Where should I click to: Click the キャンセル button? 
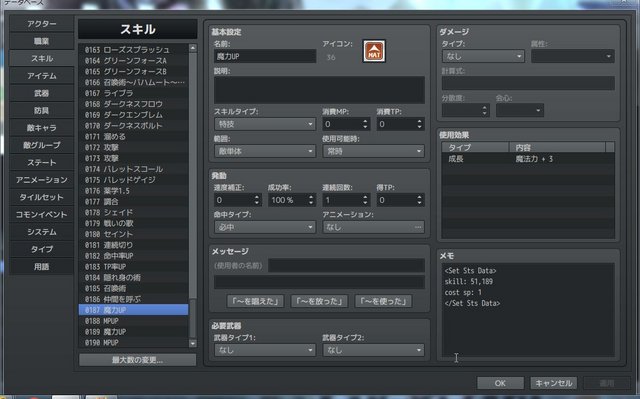pyautogui.click(x=553, y=383)
